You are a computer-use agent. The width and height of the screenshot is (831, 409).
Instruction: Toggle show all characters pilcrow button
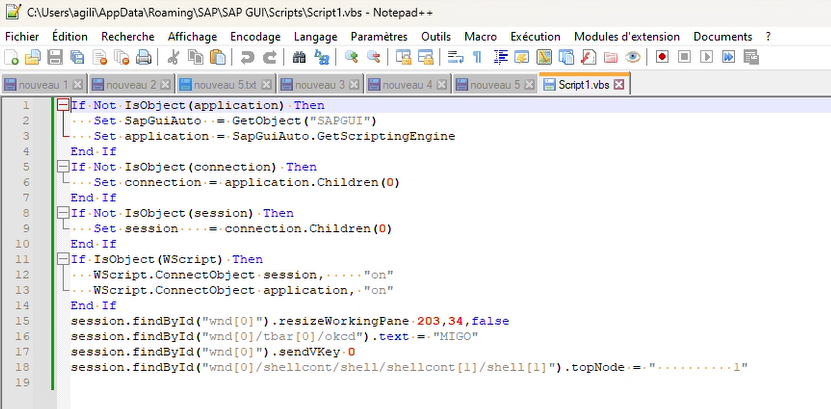pos(478,57)
